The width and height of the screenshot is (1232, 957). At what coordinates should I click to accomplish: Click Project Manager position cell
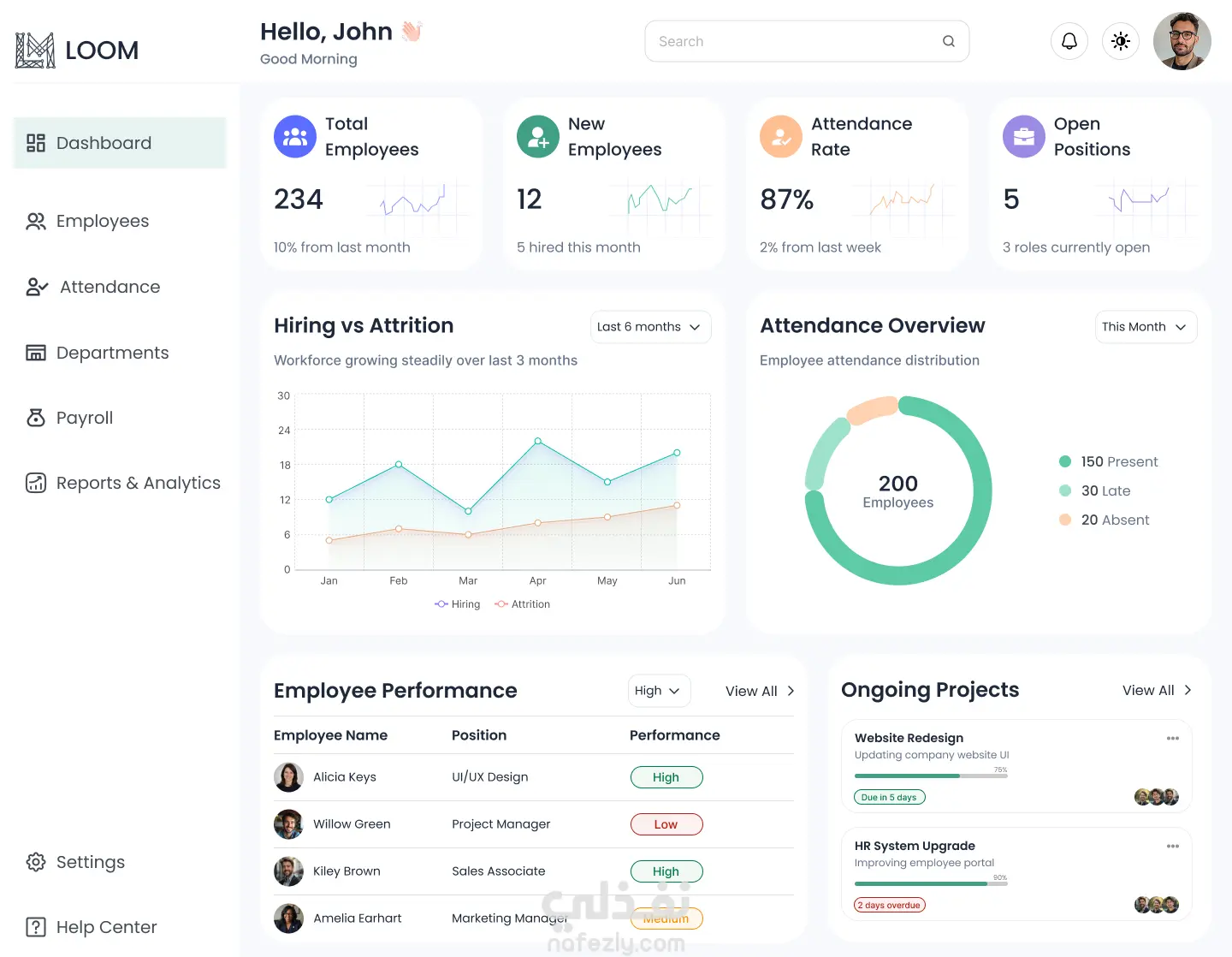pos(501,824)
